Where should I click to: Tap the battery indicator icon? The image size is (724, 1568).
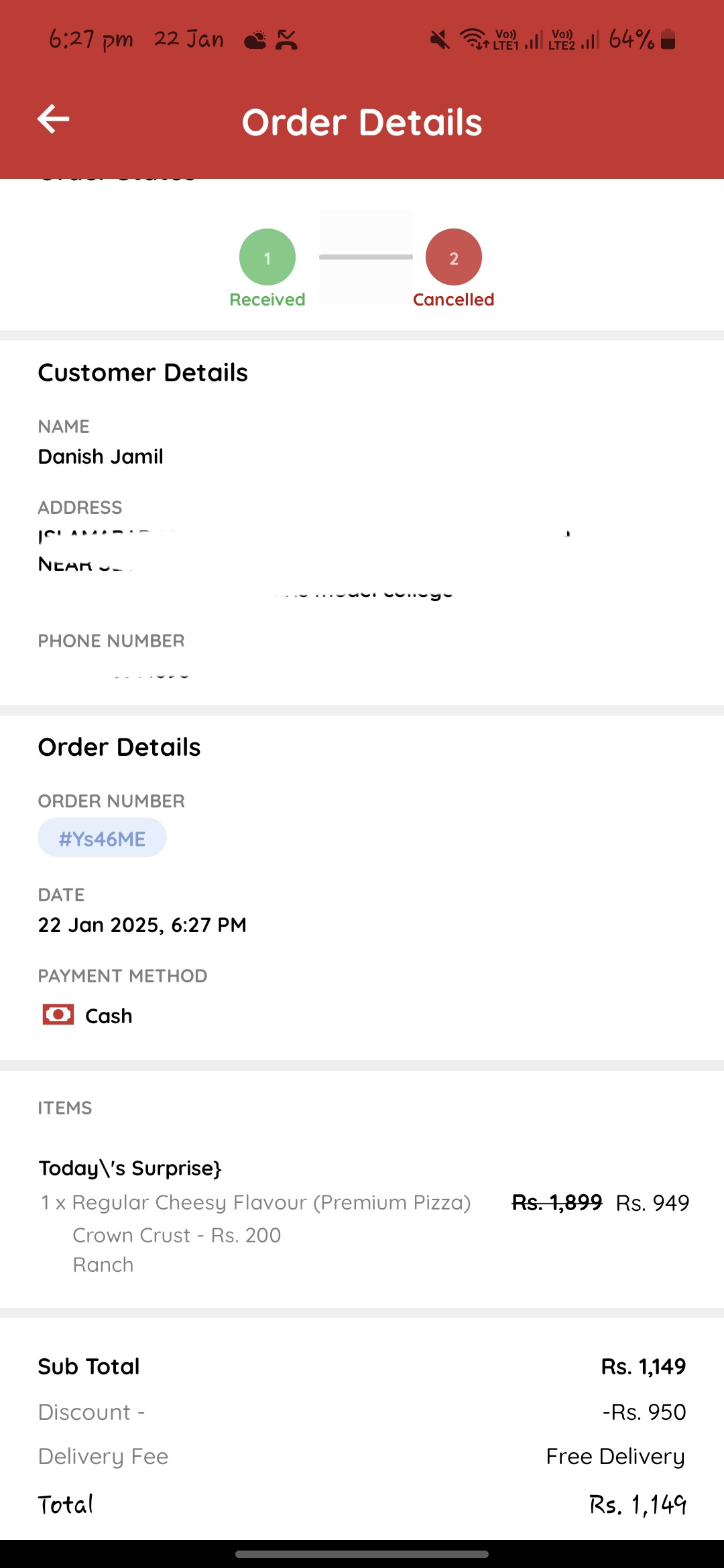pos(668,40)
